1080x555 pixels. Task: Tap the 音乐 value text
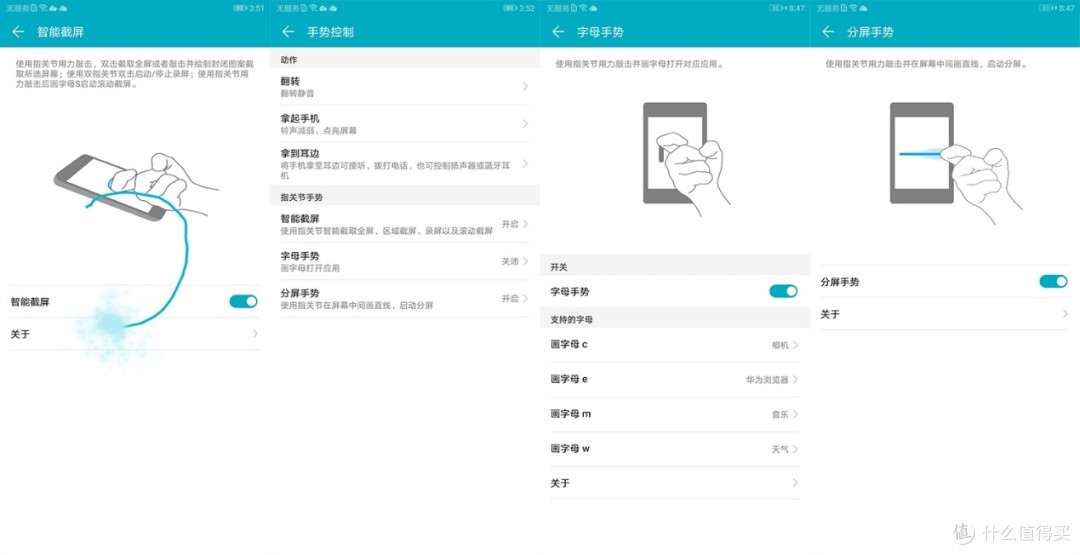point(780,415)
